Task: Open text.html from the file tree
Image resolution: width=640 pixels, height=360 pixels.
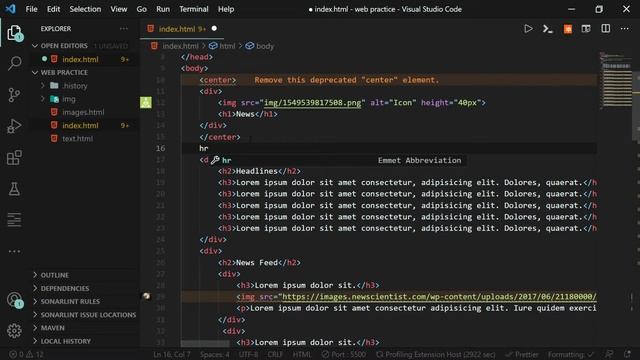Action: pyautogui.click(x=78, y=138)
